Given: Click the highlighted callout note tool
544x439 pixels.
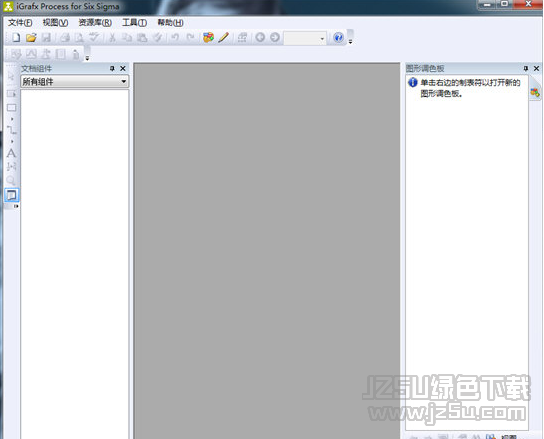Looking at the screenshot, I should click(x=11, y=195).
